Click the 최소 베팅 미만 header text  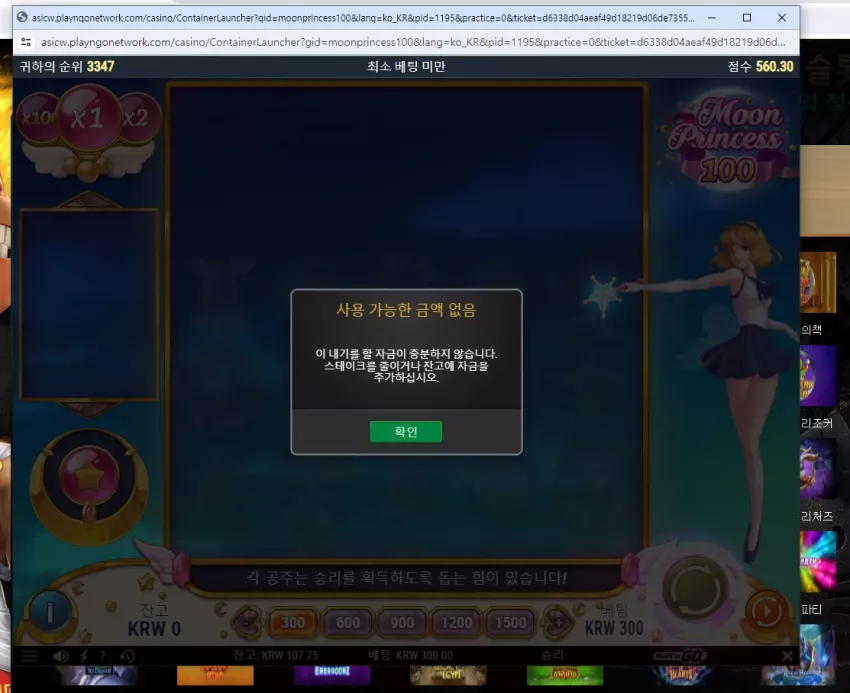tap(406, 67)
